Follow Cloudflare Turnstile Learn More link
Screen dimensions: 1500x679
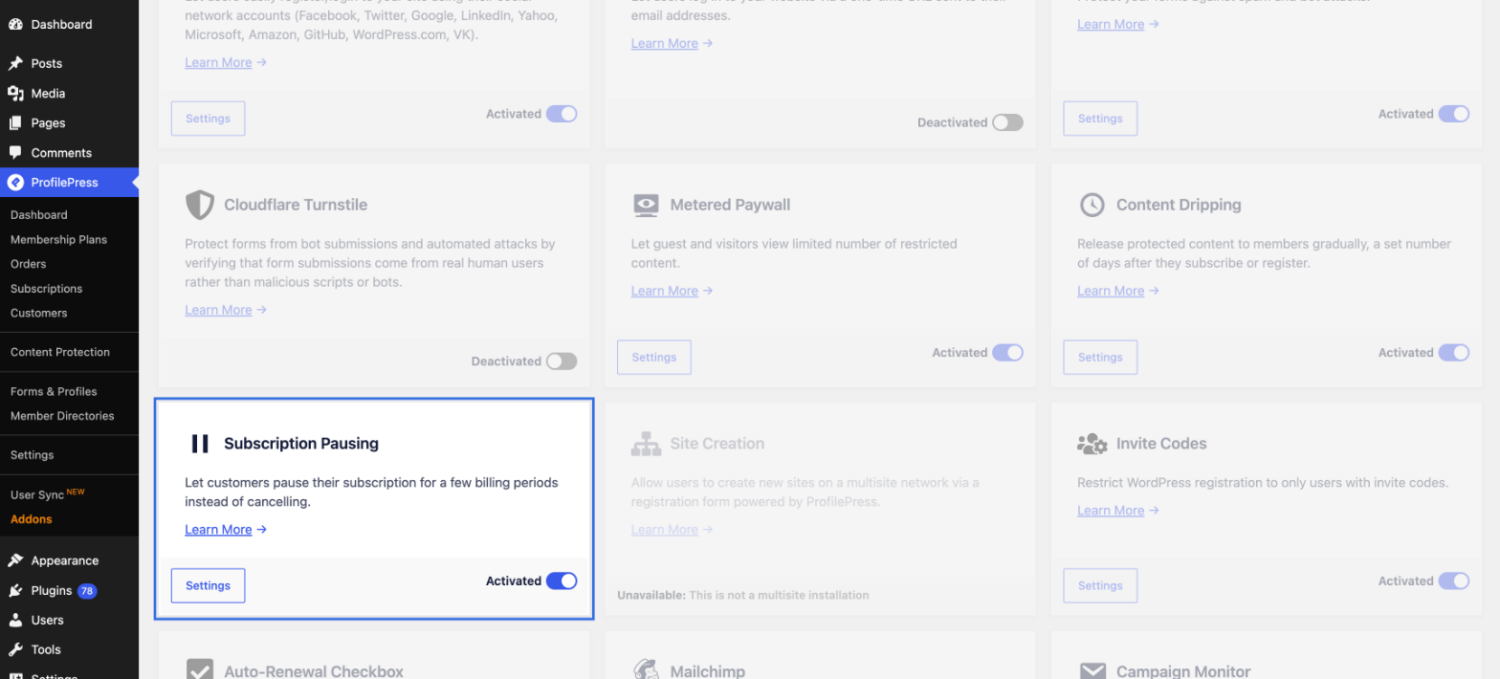pyautogui.click(x=226, y=310)
